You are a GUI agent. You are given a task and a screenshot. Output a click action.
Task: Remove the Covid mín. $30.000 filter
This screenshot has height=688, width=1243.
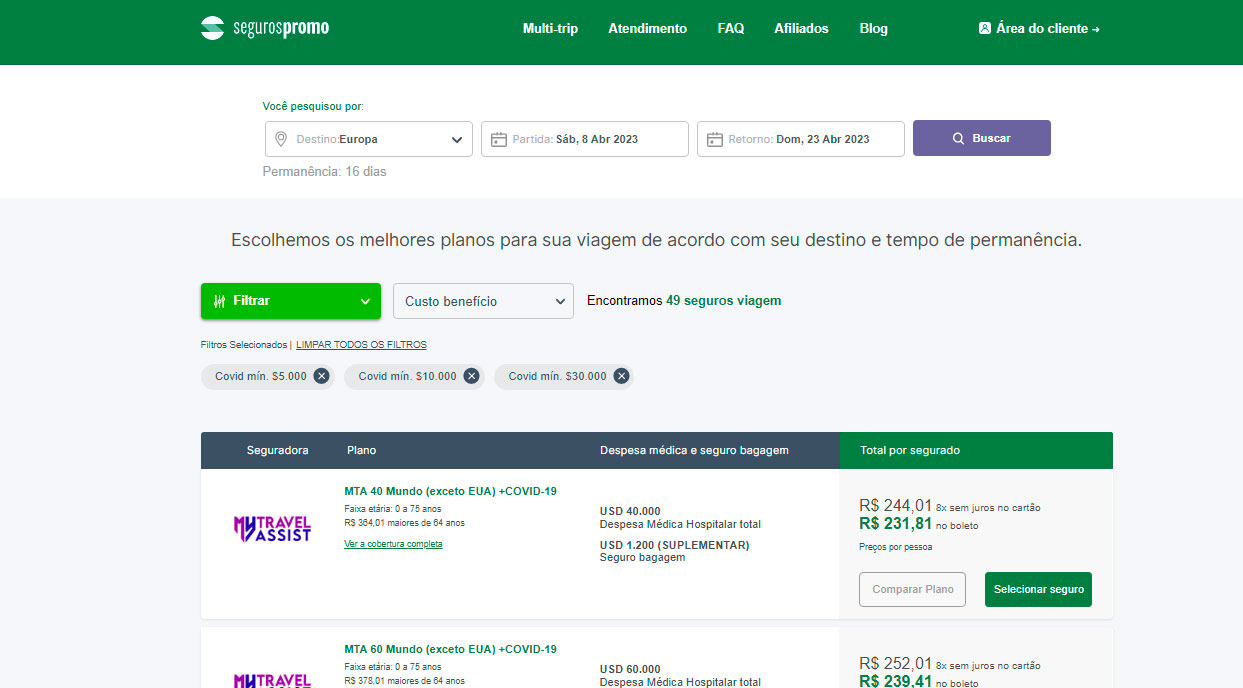coord(621,376)
